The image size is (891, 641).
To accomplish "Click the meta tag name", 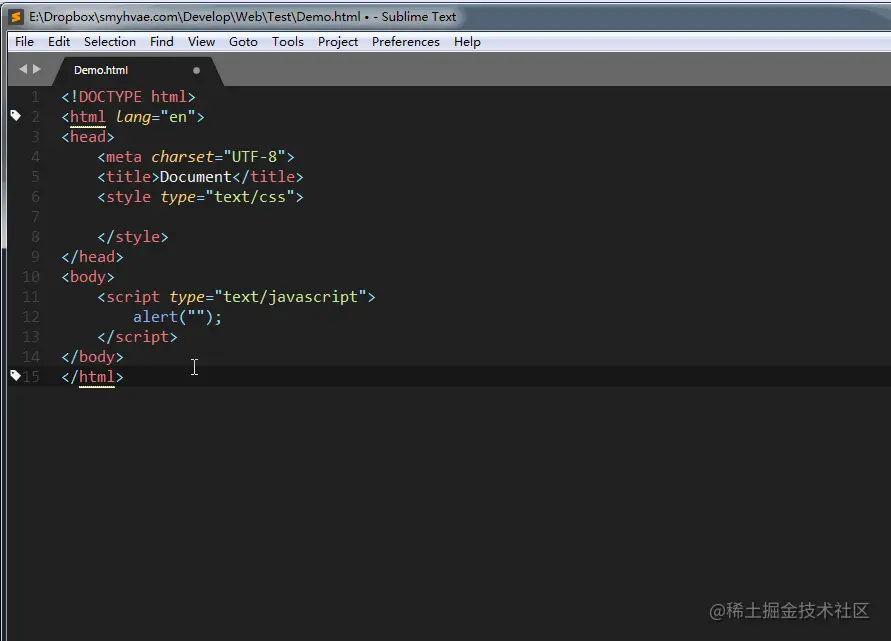I will [x=124, y=157].
